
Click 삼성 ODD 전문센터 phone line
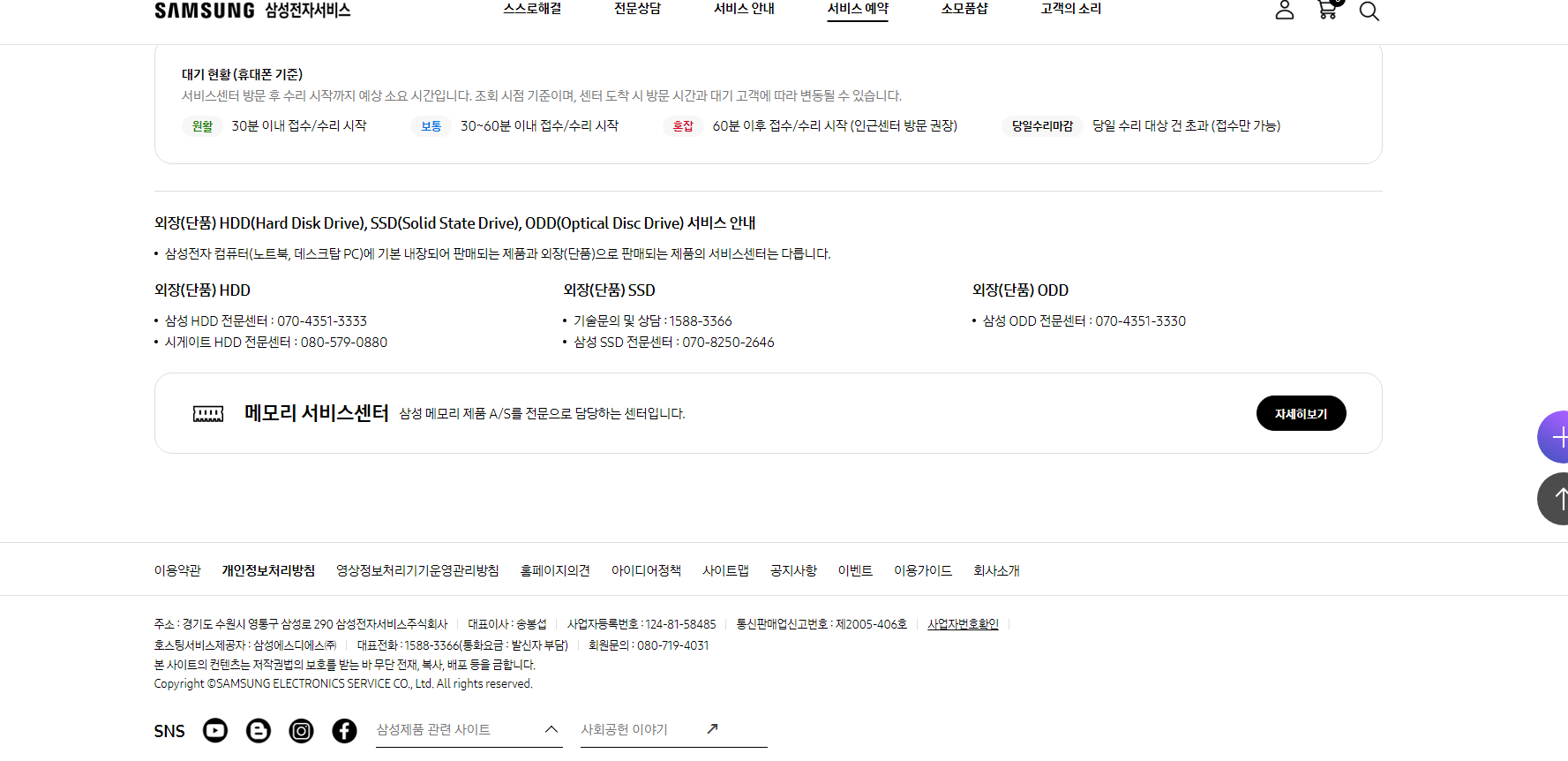coord(1084,321)
